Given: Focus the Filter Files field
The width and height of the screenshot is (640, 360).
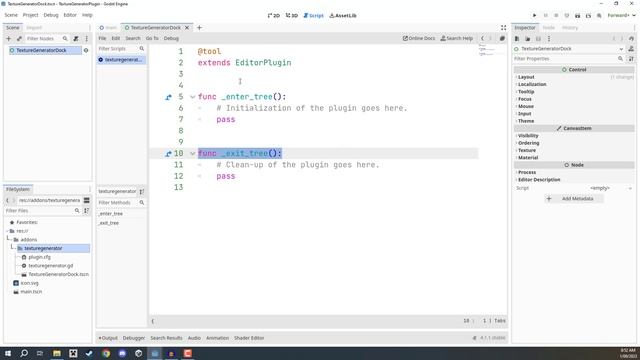Looking at the screenshot, I should tap(42, 211).
